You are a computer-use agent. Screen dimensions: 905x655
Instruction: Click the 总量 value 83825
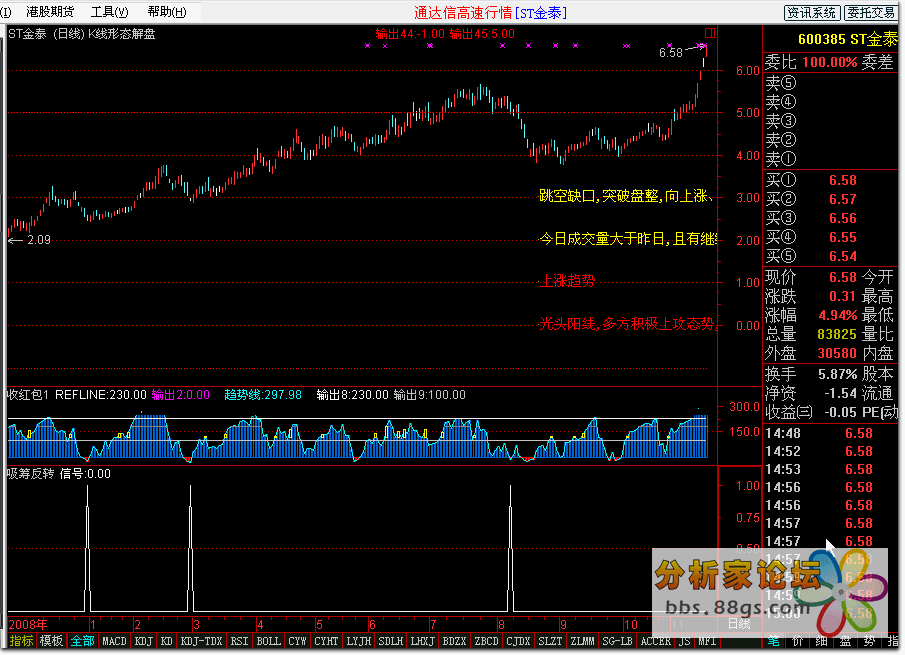coord(837,334)
